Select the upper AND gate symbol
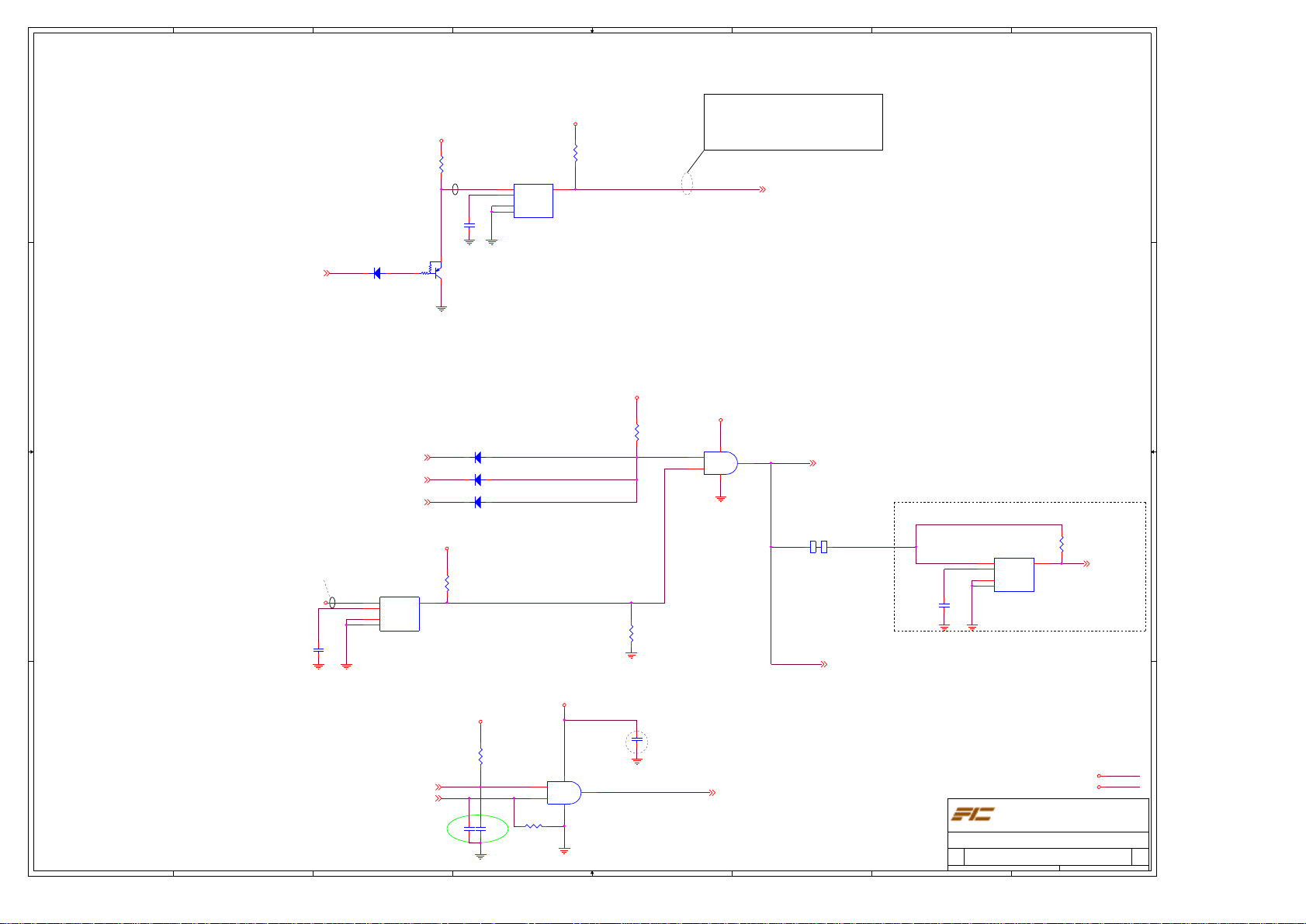This screenshot has width=1306, height=924. [721, 463]
